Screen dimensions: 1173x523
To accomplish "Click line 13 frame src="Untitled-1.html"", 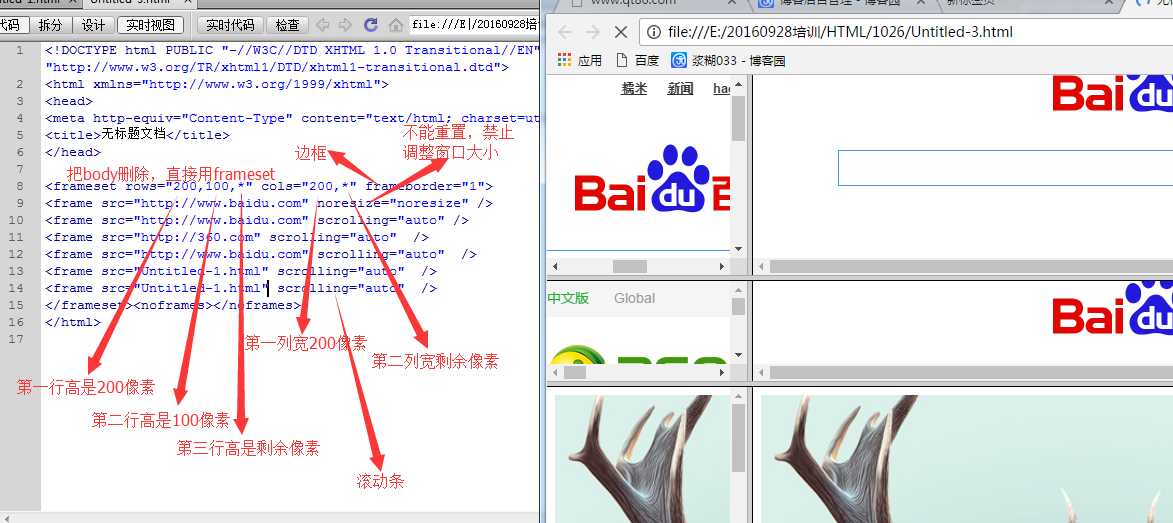I will click(241, 272).
